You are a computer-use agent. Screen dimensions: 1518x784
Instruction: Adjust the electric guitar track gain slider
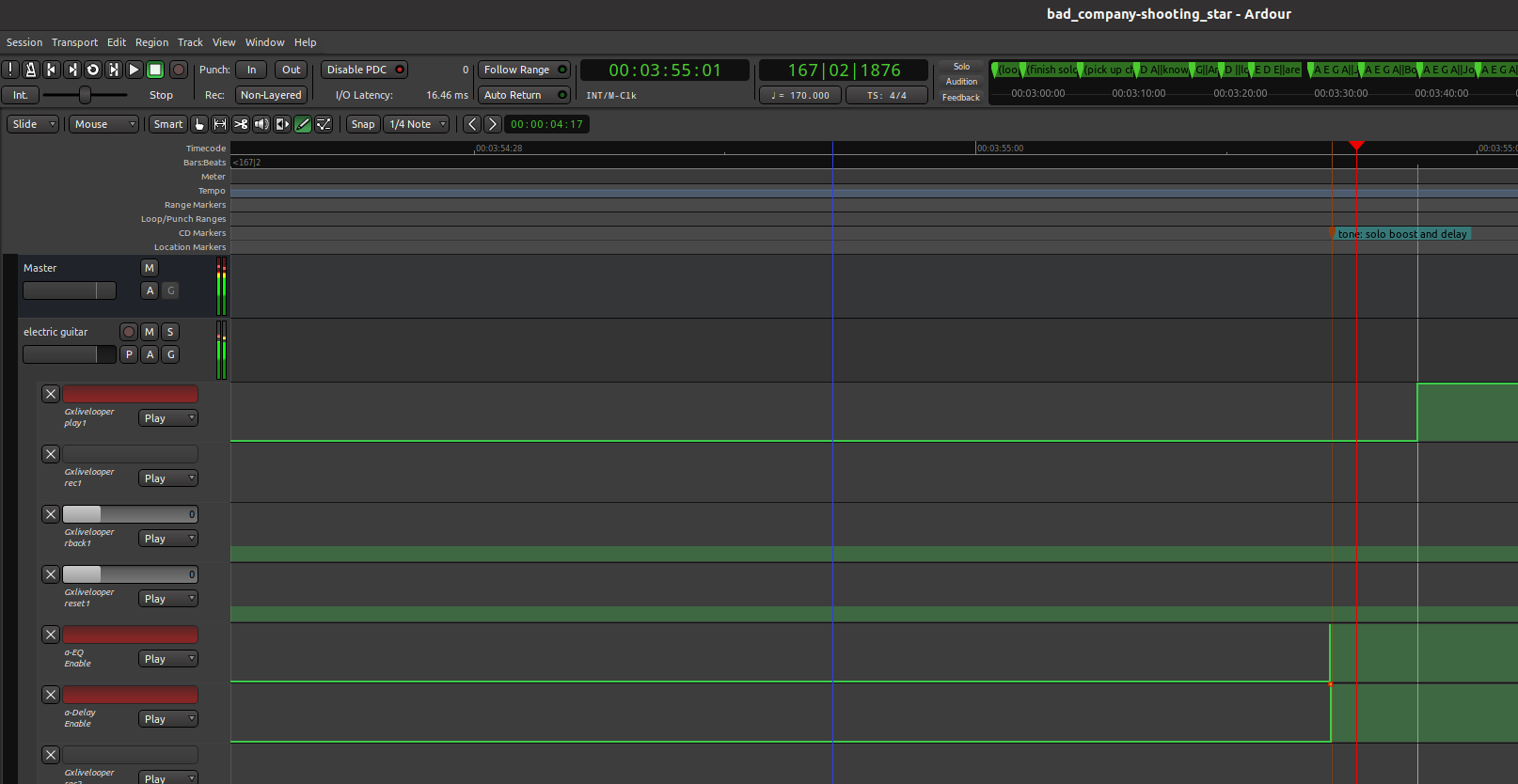point(69,354)
